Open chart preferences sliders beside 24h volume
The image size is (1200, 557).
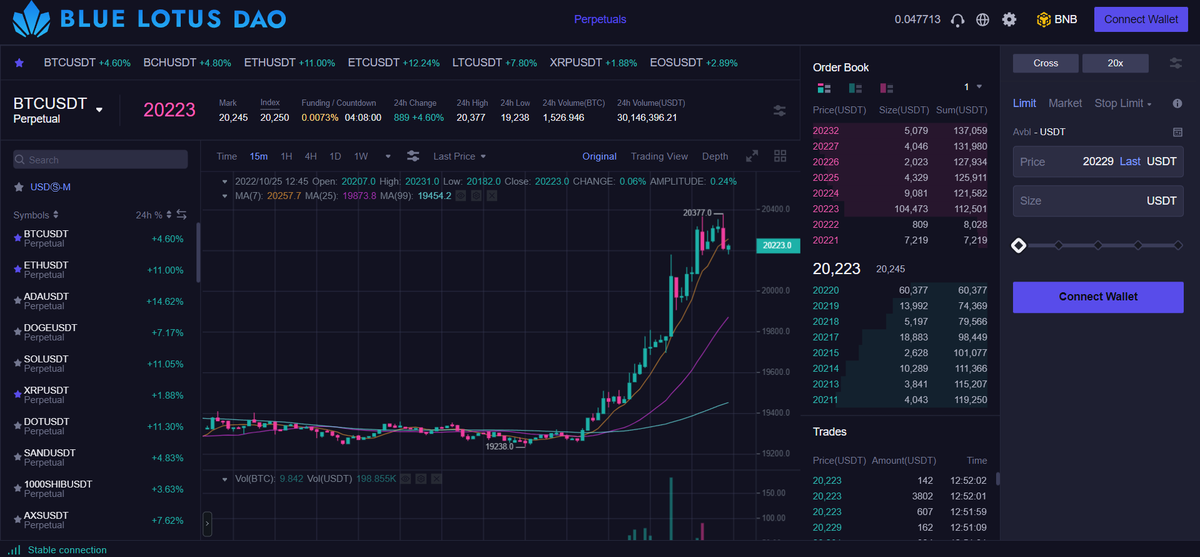pos(779,110)
